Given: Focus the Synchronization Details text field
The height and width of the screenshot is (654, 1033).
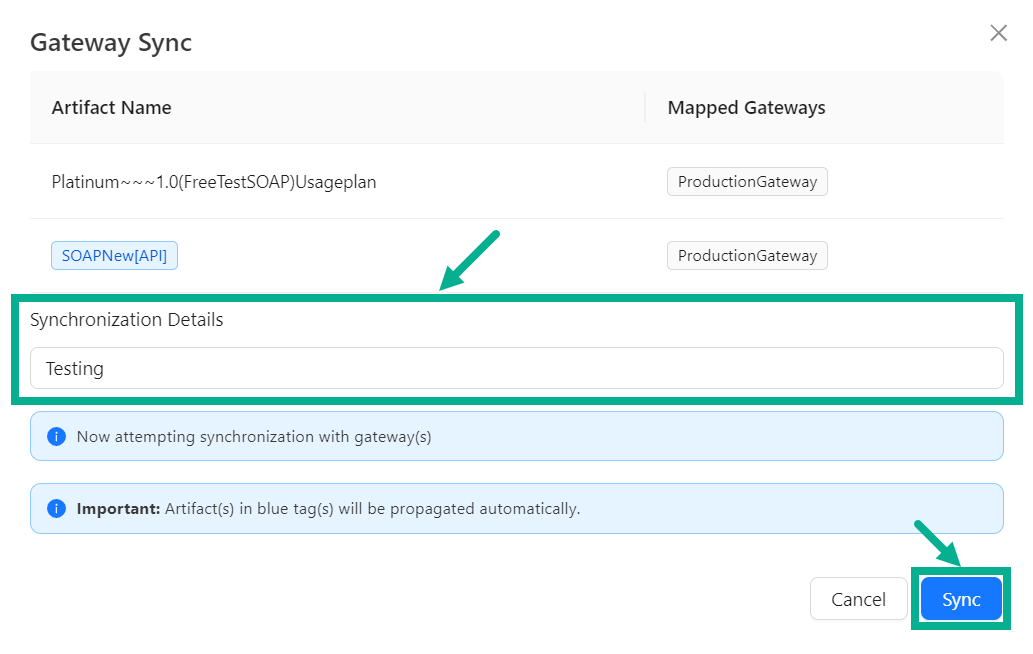Looking at the screenshot, I should pos(516,368).
